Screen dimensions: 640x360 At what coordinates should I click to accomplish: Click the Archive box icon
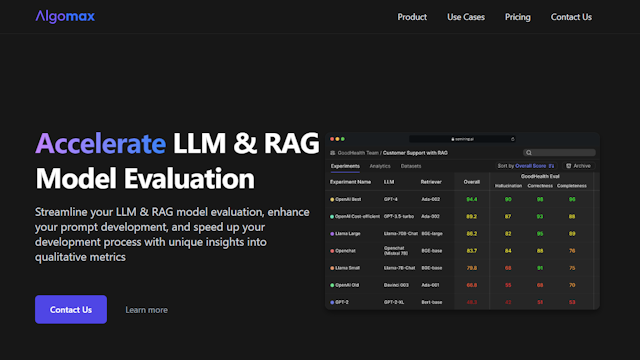click(569, 166)
